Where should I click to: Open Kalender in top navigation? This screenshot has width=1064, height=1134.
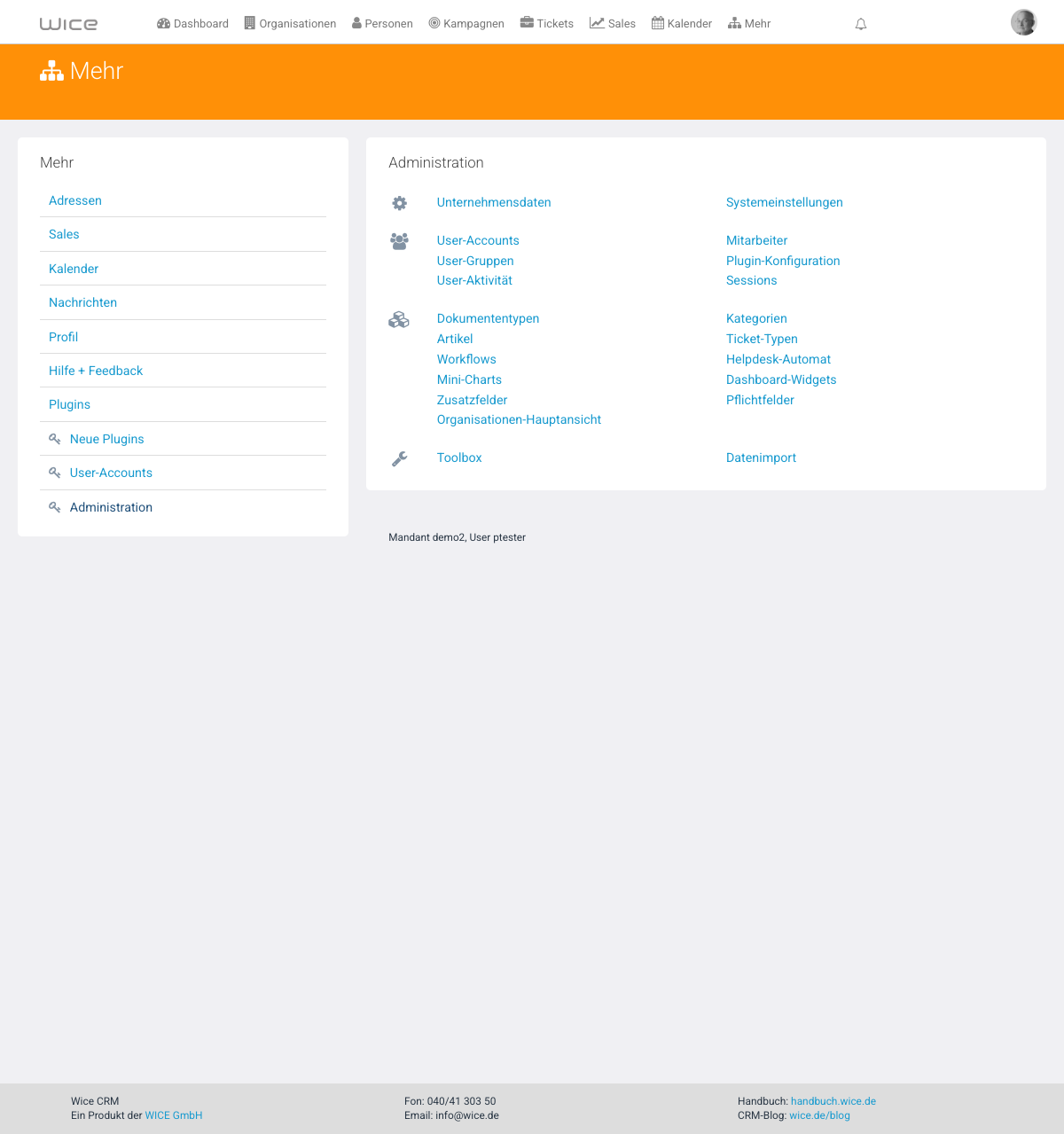682,24
